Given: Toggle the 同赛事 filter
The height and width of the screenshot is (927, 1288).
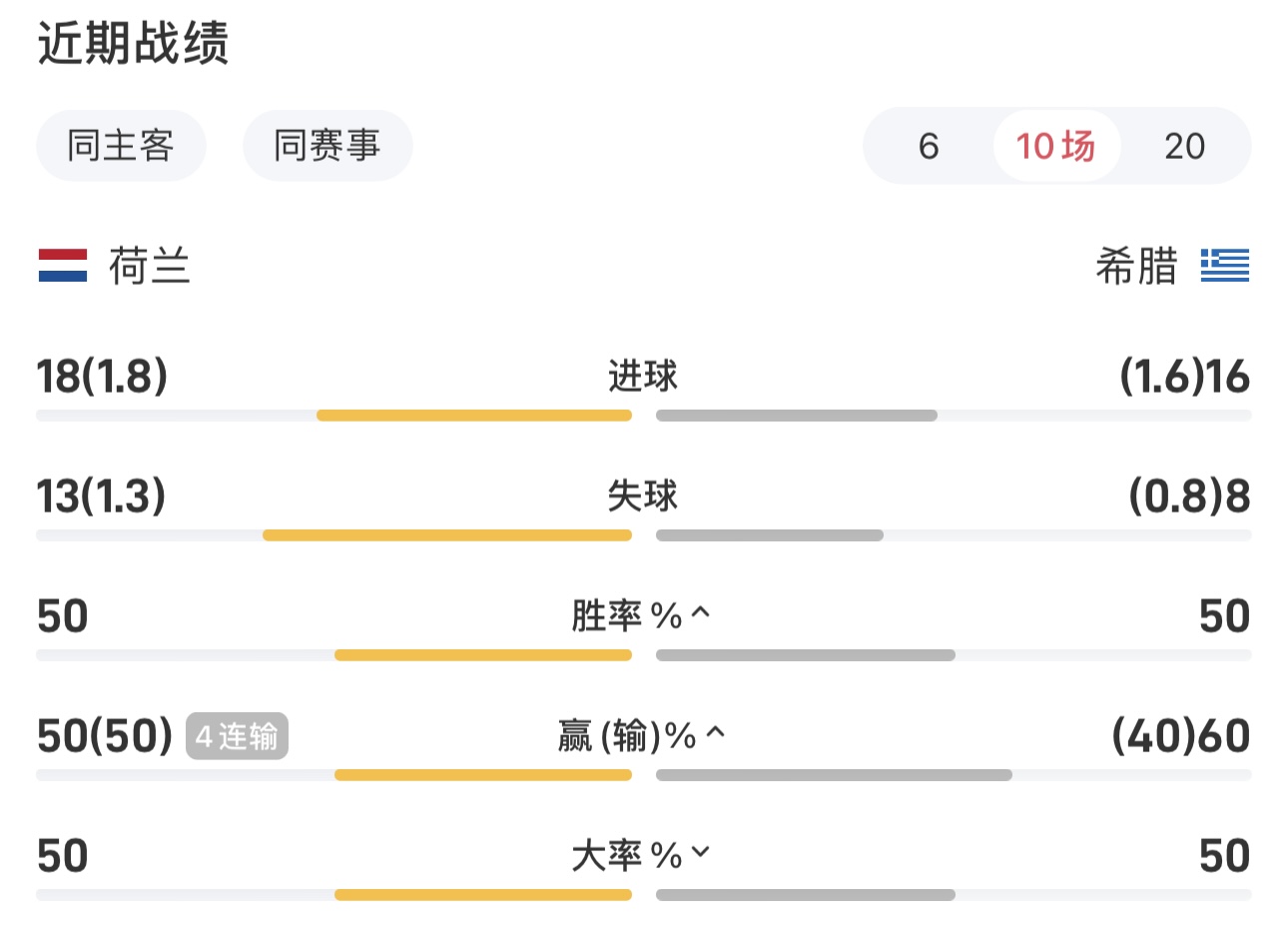Looking at the screenshot, I should (x=327, y=146).
